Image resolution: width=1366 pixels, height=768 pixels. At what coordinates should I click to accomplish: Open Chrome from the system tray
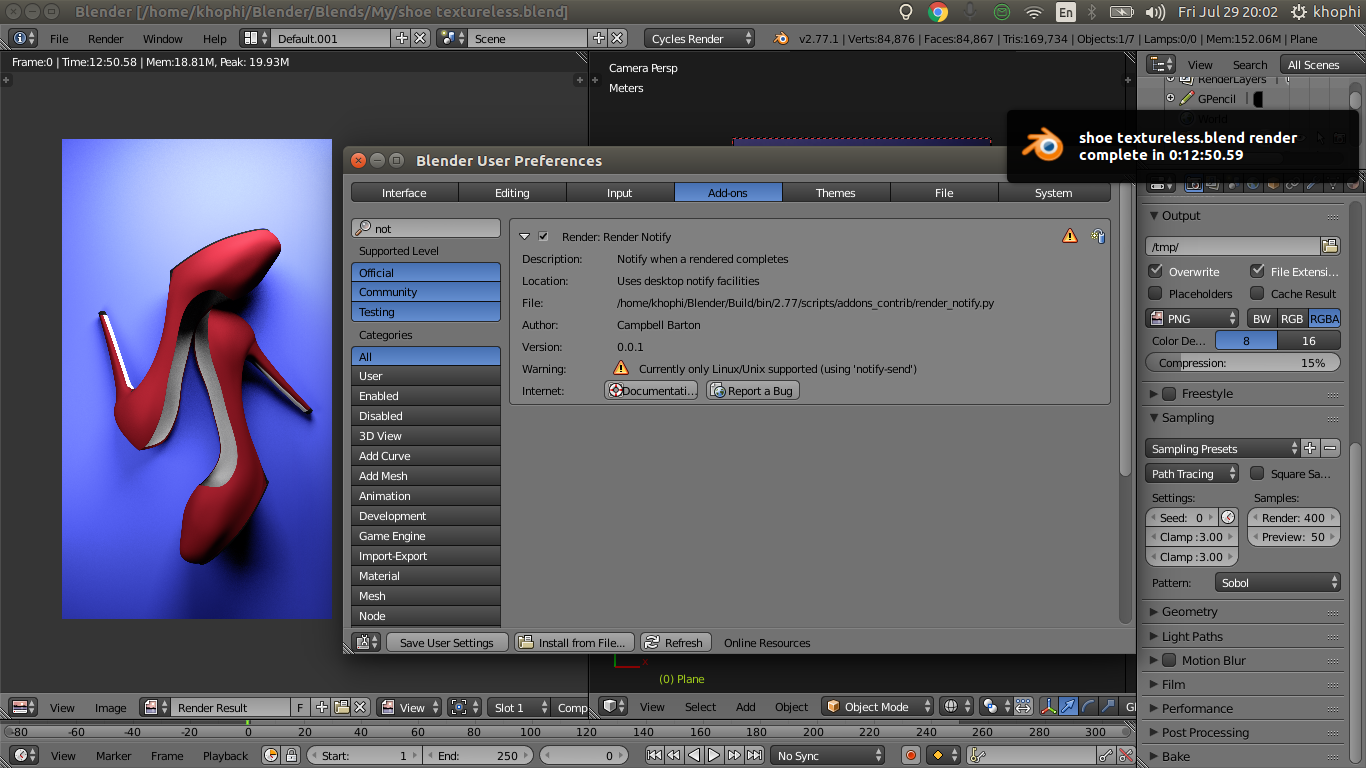[938, 12]
